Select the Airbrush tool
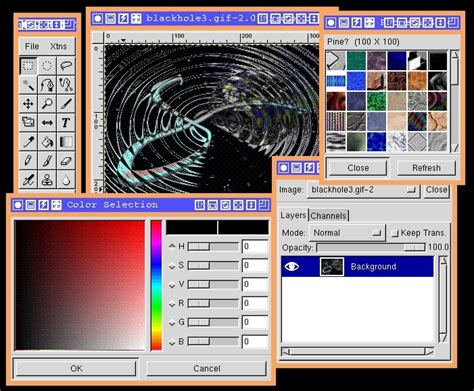The height and width of the screenshot is (391, 474). tap(28, 180)
